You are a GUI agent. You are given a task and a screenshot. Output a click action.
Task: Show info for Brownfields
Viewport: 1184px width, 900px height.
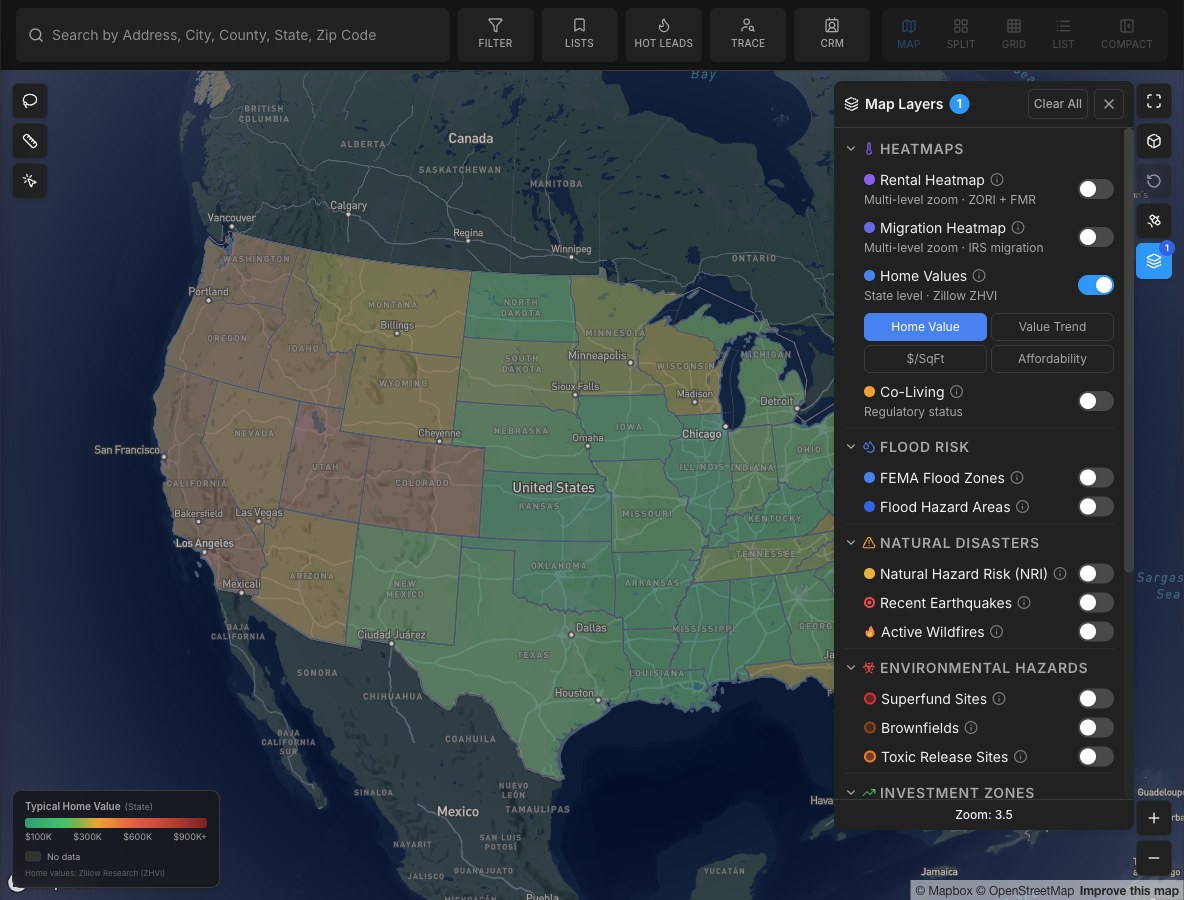[x=971, y=727]
